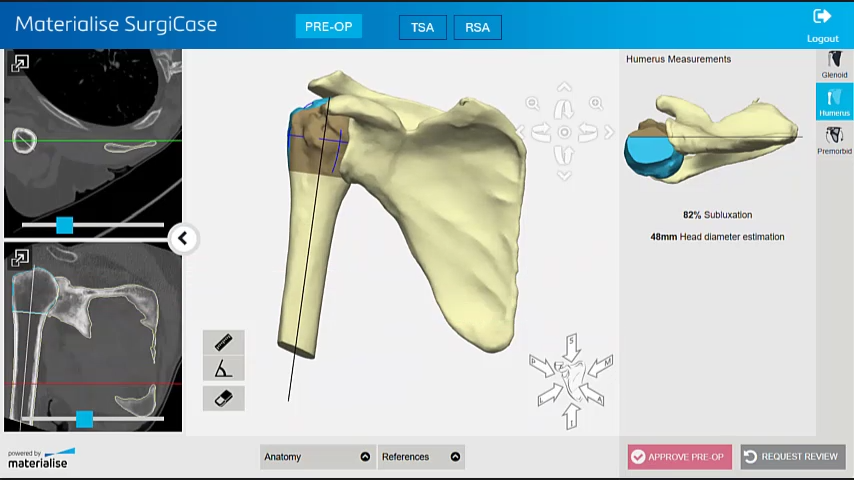Select the angle measurement tool
This screenshot has width=854, height=480.
point(223,370)
